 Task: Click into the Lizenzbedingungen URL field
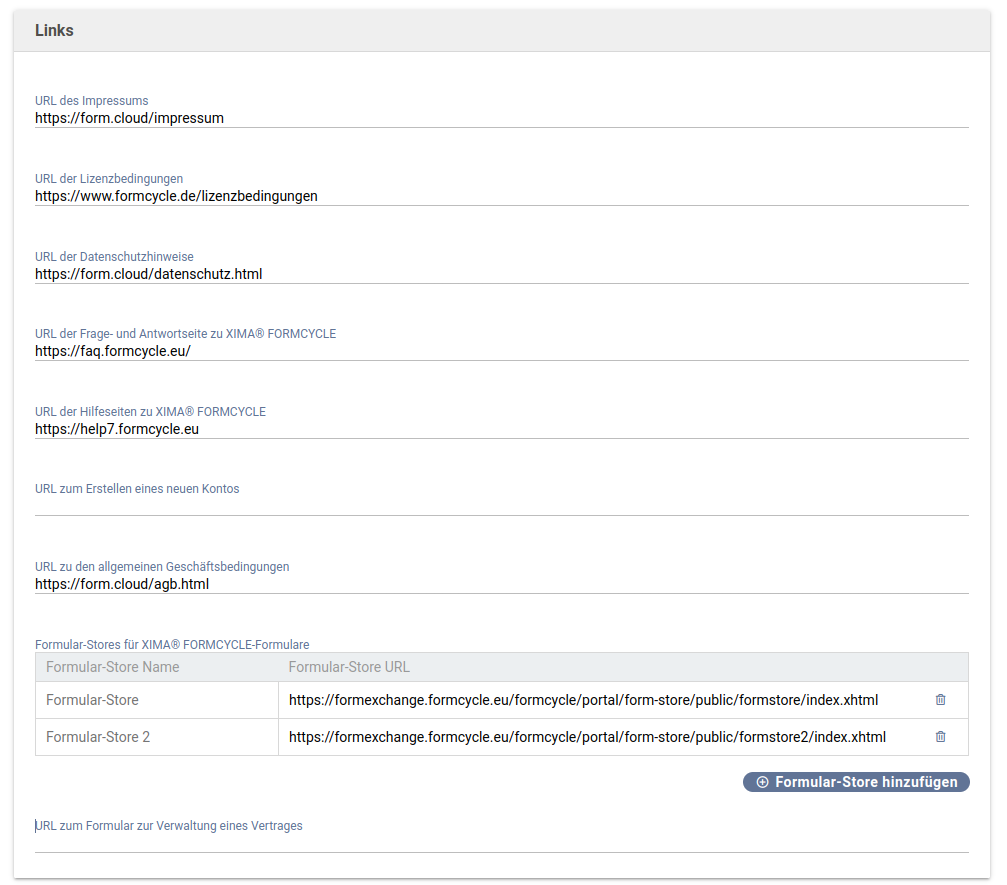point(500,196)
